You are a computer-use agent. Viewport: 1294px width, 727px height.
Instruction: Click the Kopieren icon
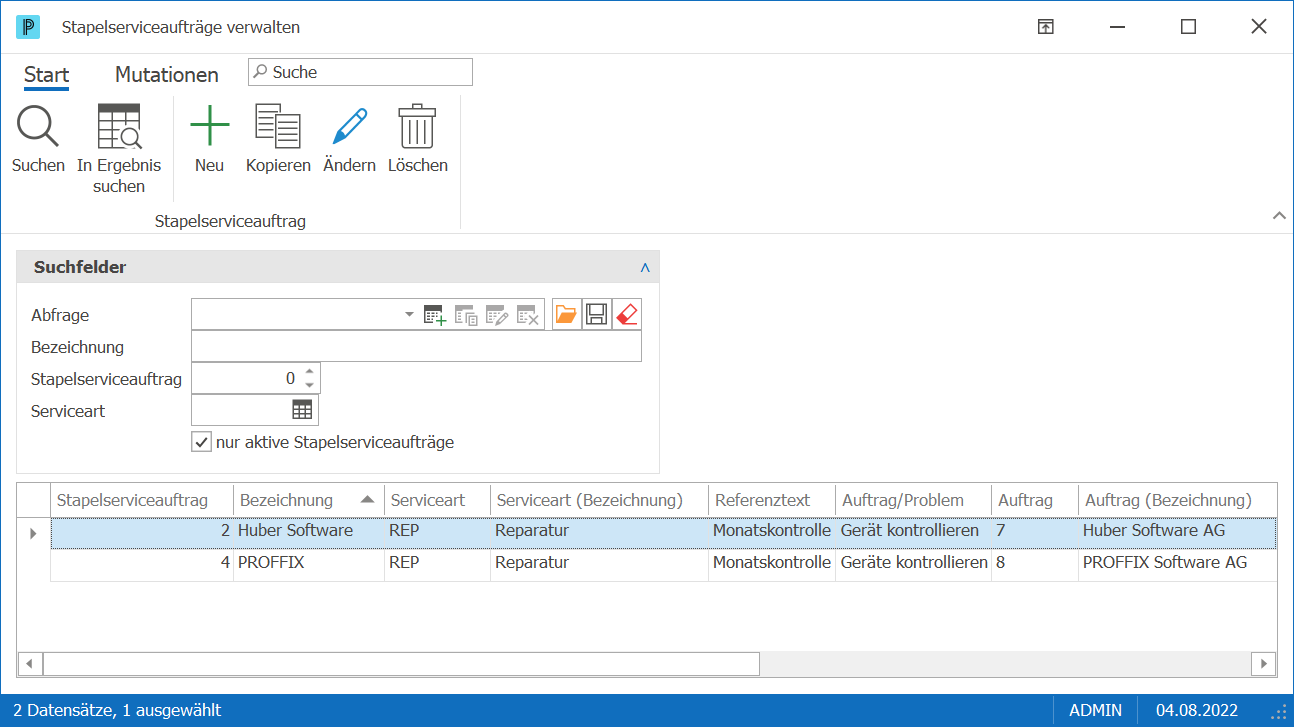point(278,127)
